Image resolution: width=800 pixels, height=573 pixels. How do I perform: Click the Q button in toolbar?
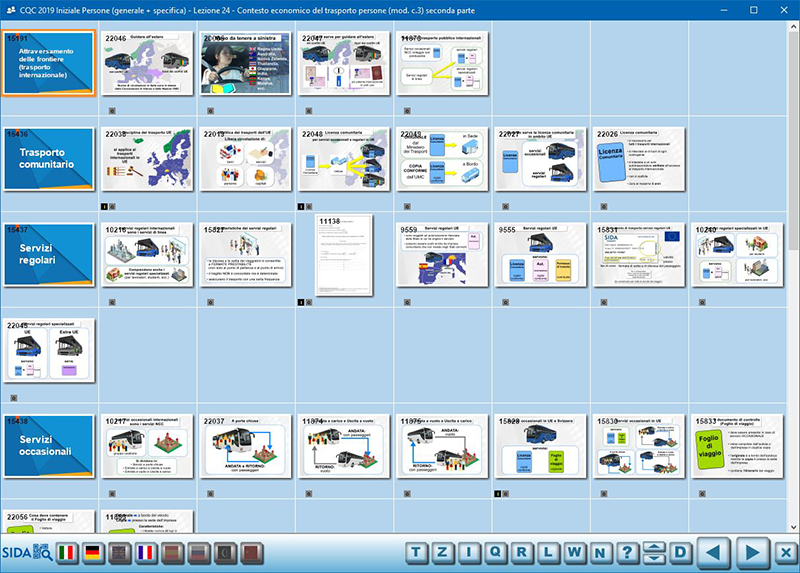tap(496, 552)
